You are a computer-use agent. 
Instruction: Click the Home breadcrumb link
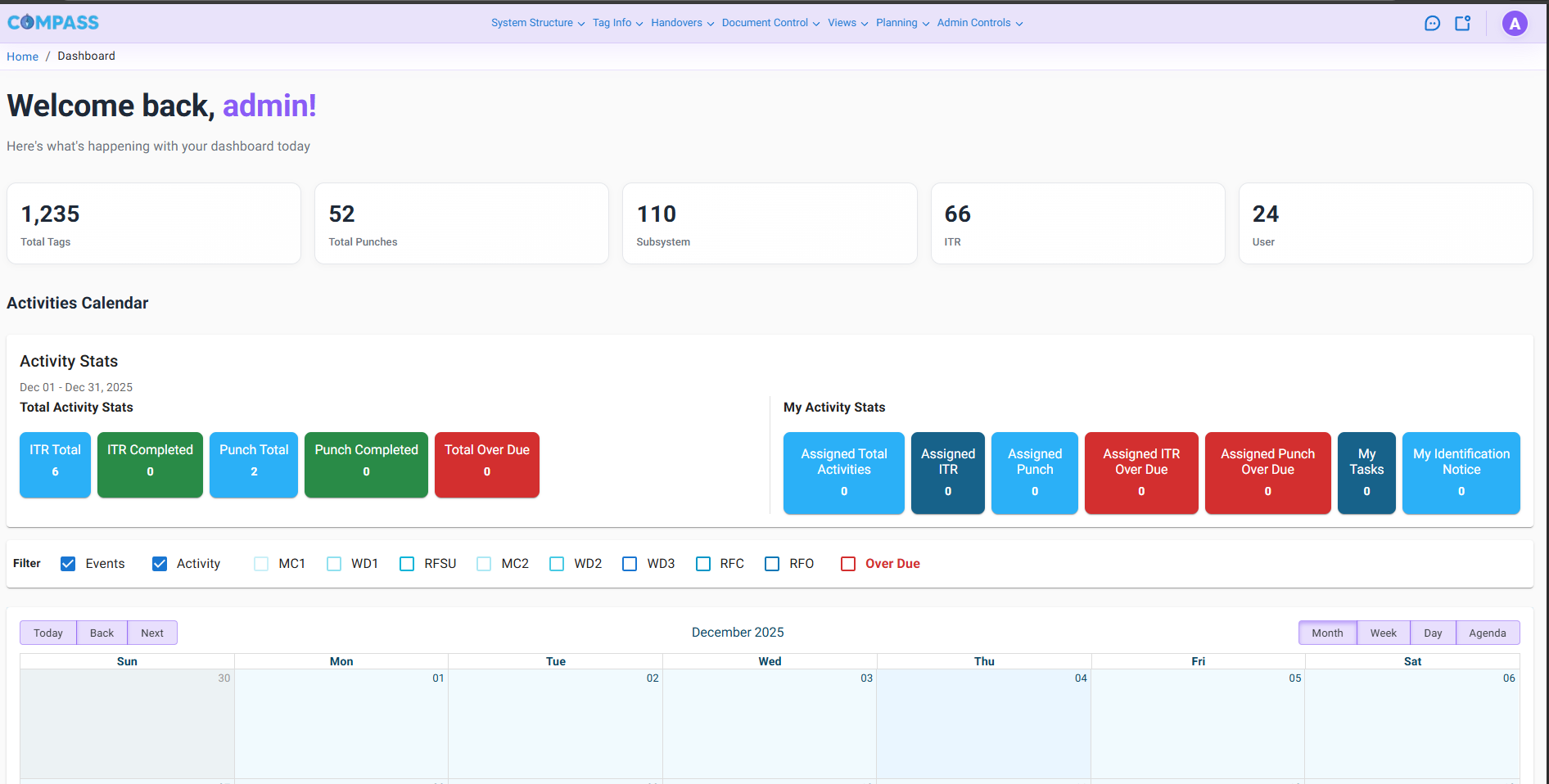pos(22,56)
